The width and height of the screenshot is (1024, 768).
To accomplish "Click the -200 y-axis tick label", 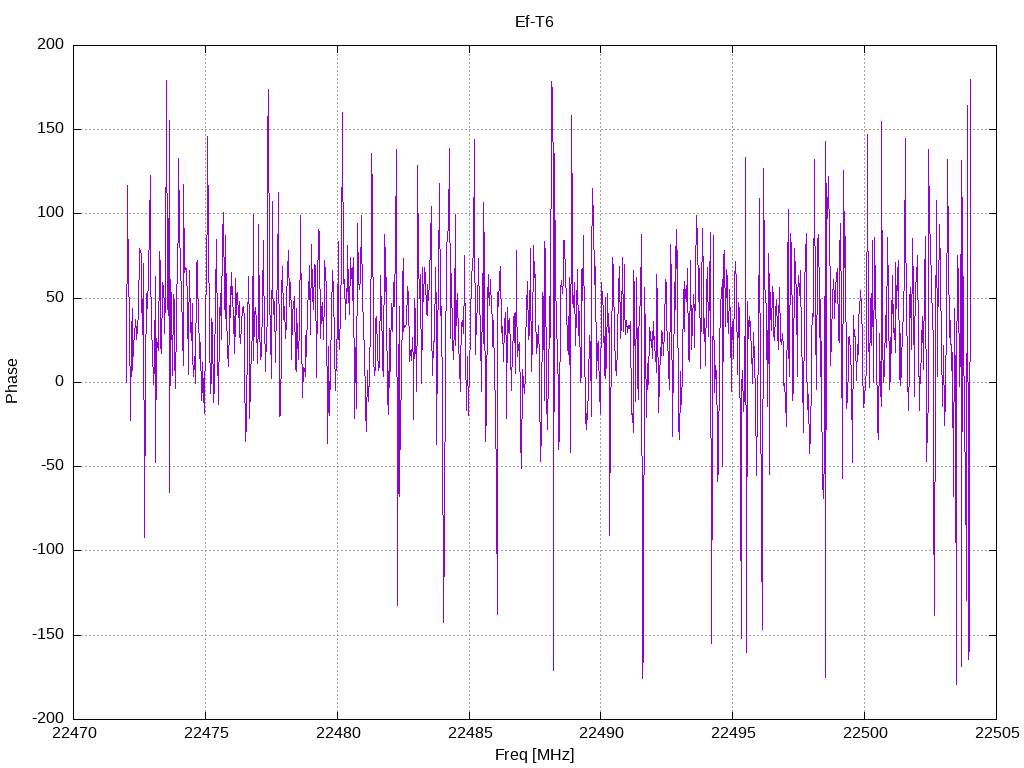I will pyautogui.click(x=48, y=718).
